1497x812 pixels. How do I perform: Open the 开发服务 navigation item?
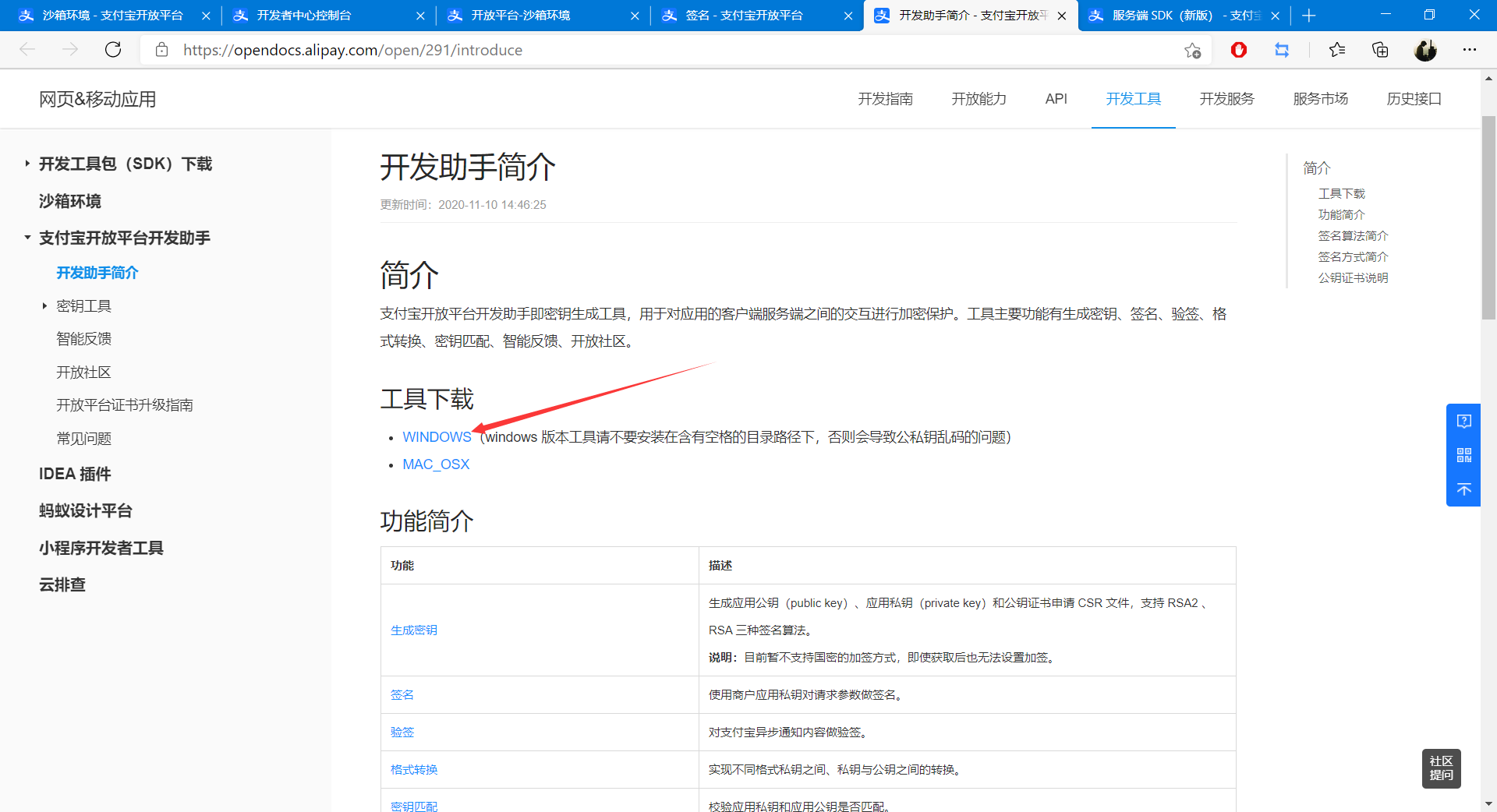tap(1226, 99)
